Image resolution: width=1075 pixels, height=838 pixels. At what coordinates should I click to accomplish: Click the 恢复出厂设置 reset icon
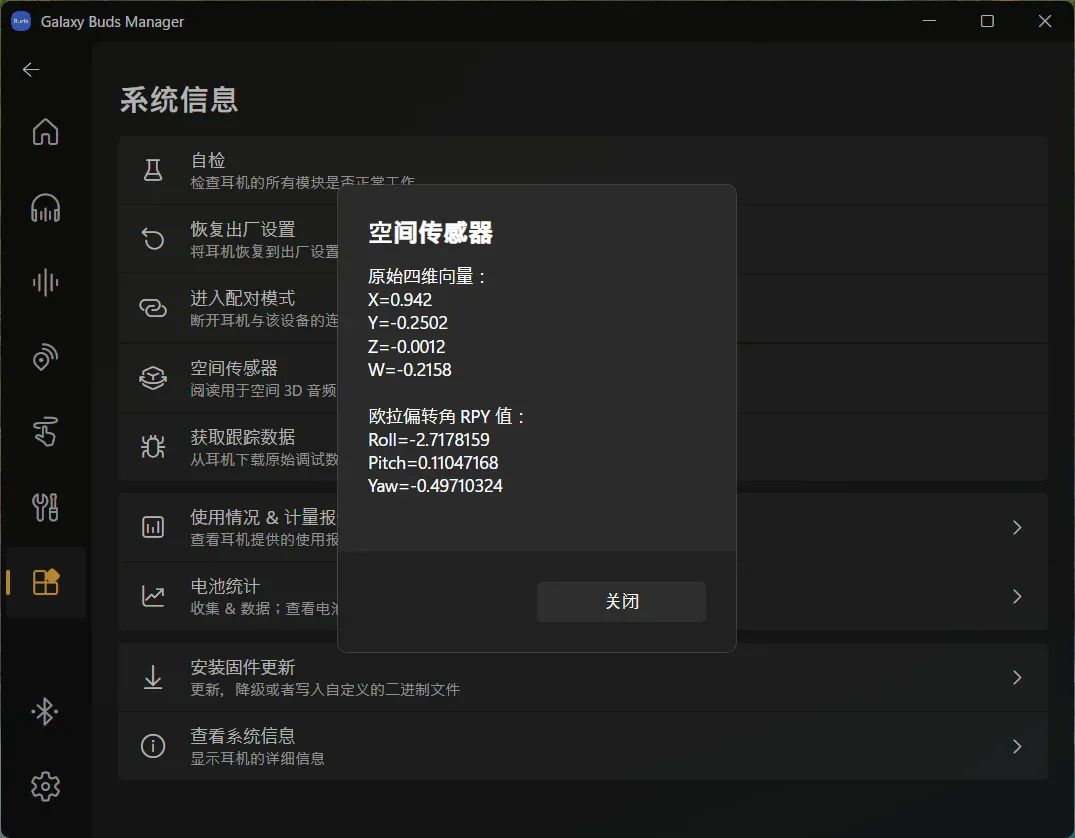click(153, 239)
